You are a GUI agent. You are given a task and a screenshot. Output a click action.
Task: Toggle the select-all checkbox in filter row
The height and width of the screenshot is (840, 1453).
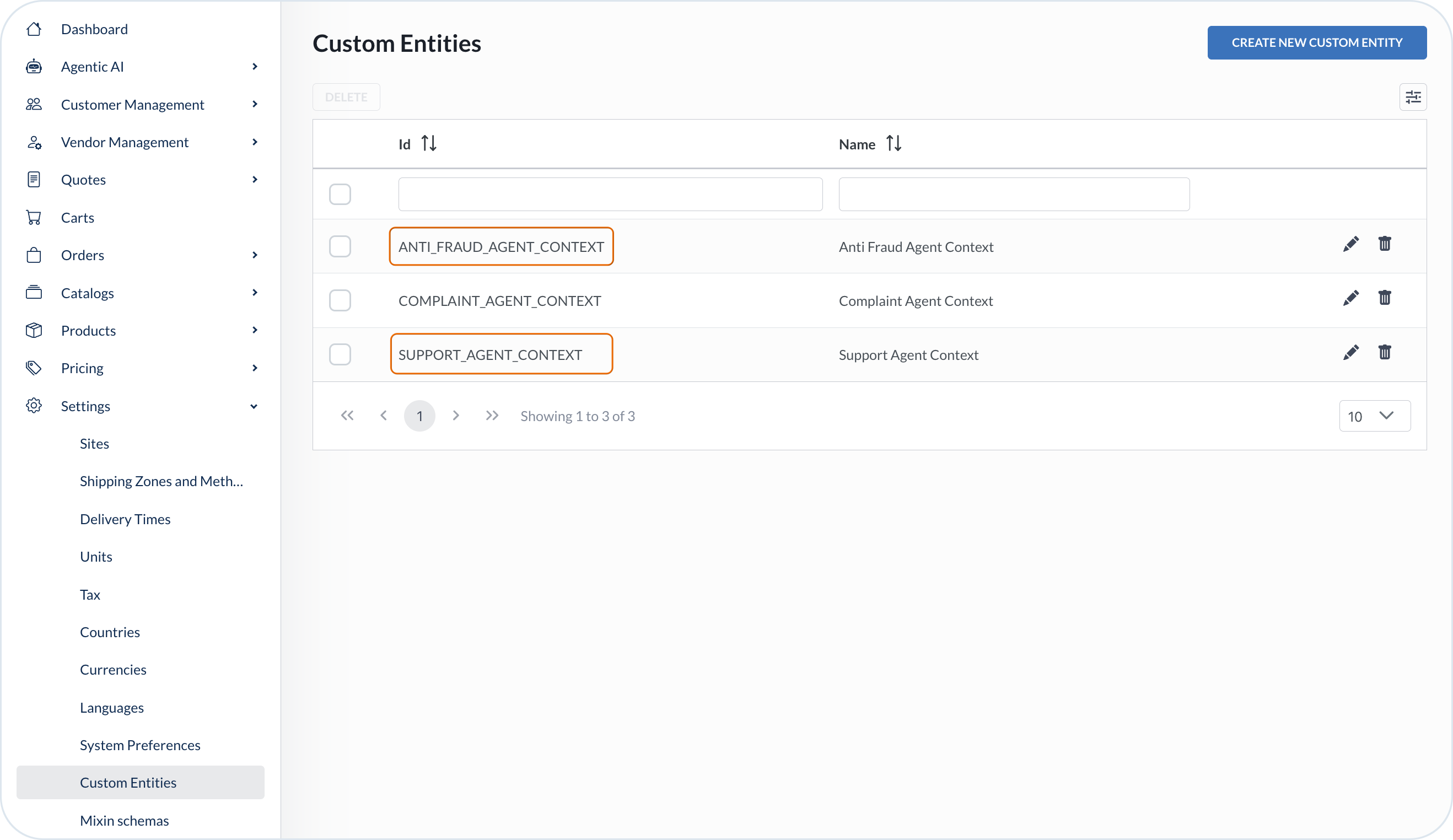point(340,194)
